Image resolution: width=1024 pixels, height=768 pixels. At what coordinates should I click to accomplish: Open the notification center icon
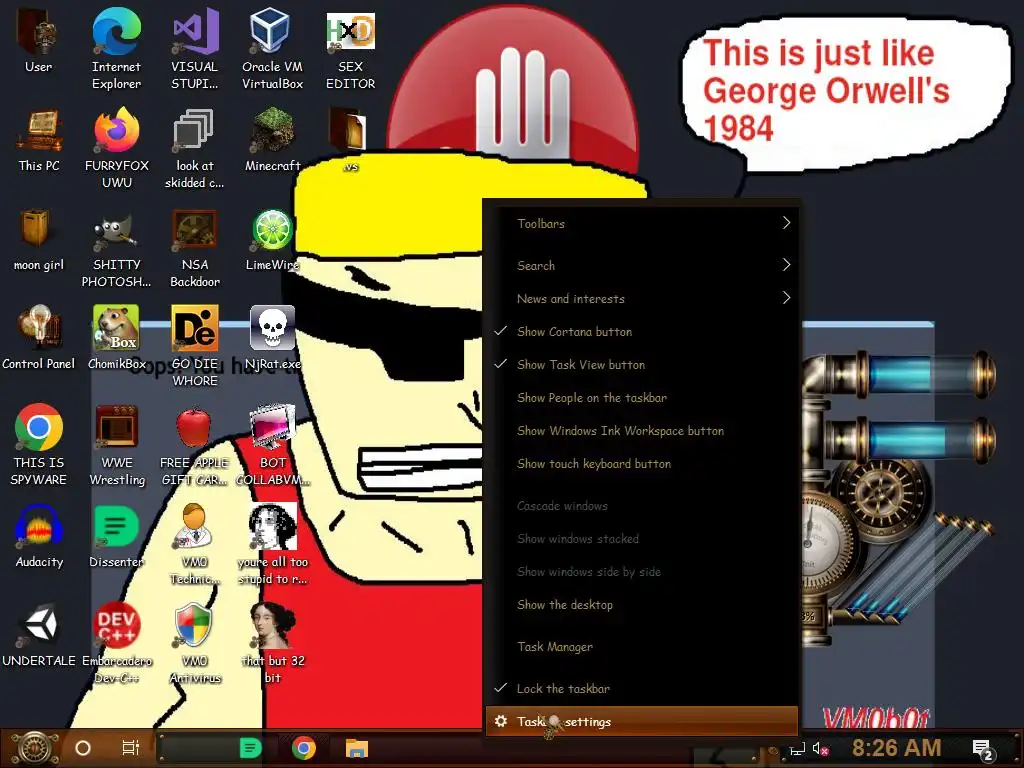(983, 750)
